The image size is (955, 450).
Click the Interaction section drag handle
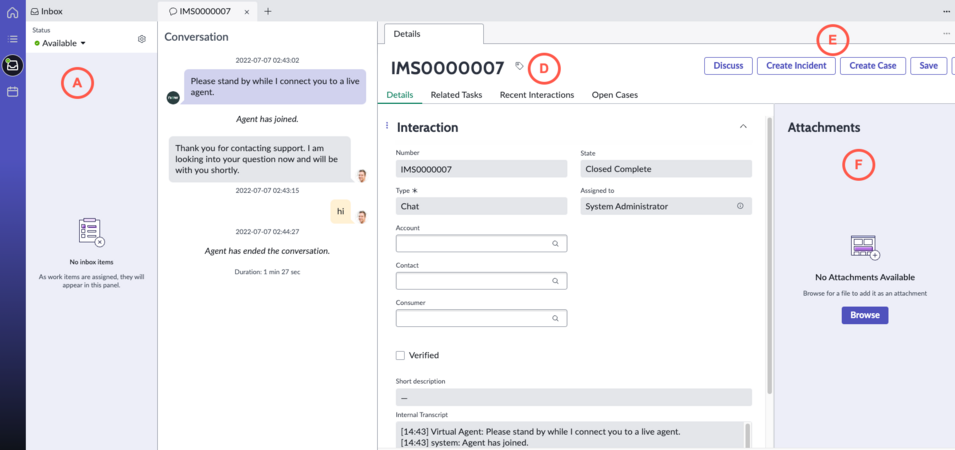(387, 126)
